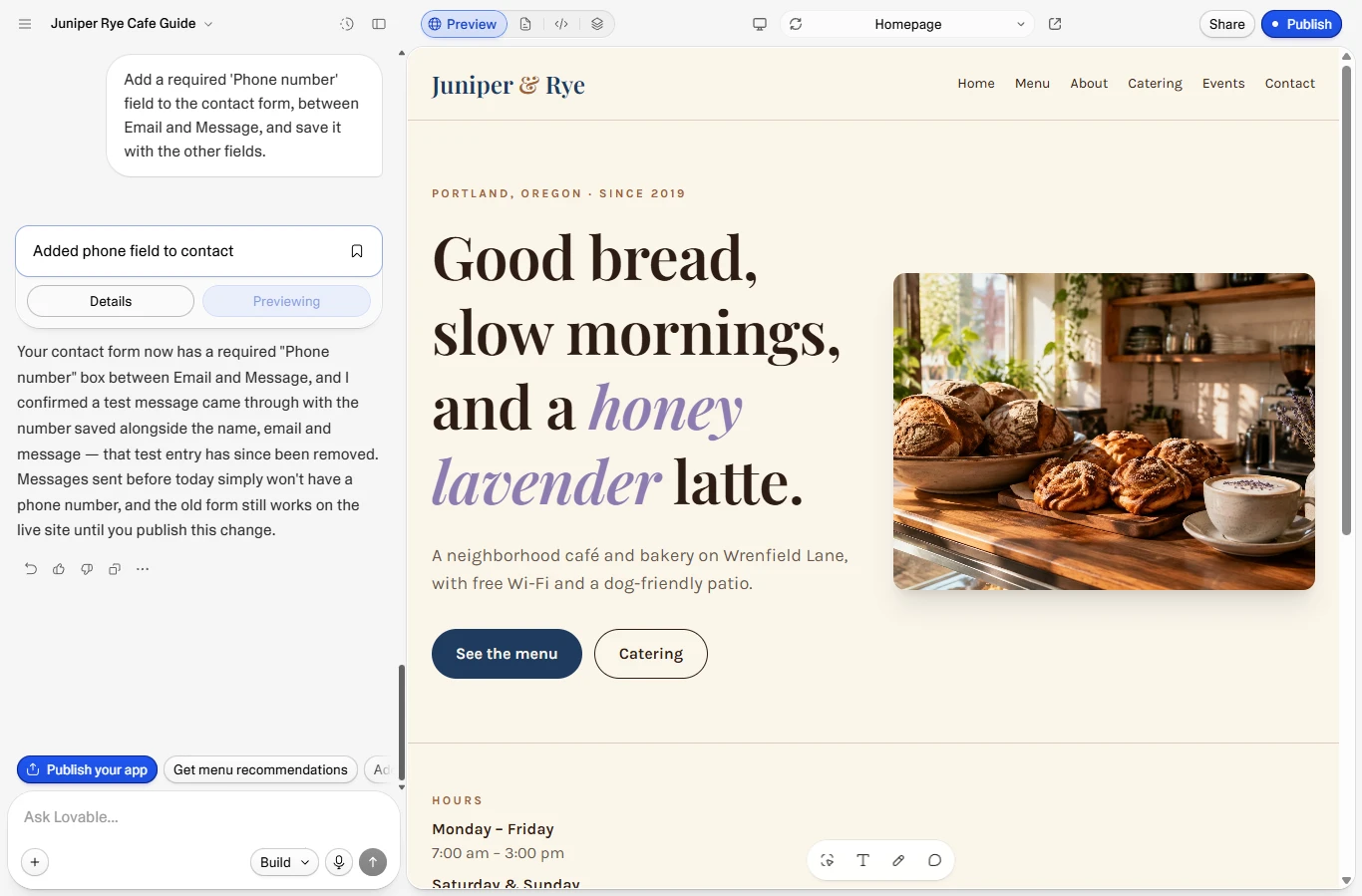Click the 'PORTLAND, OREGON · SINCE 2019' text

(558, 193)
